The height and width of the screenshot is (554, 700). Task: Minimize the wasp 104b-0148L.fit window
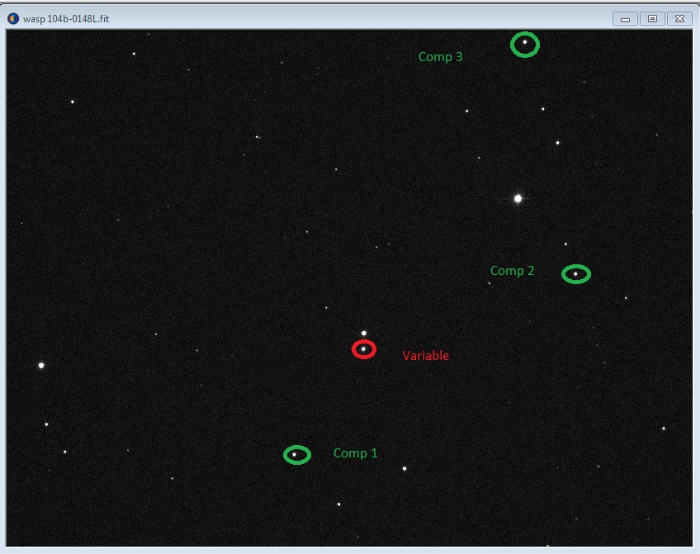(x=626, y=18)
